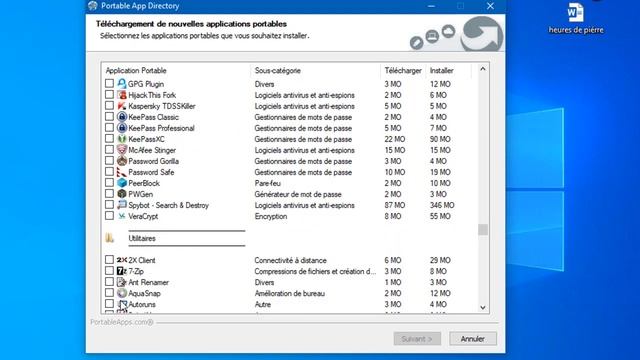Tick the McAfee Stinger checkbox

(x=109, y=149)
